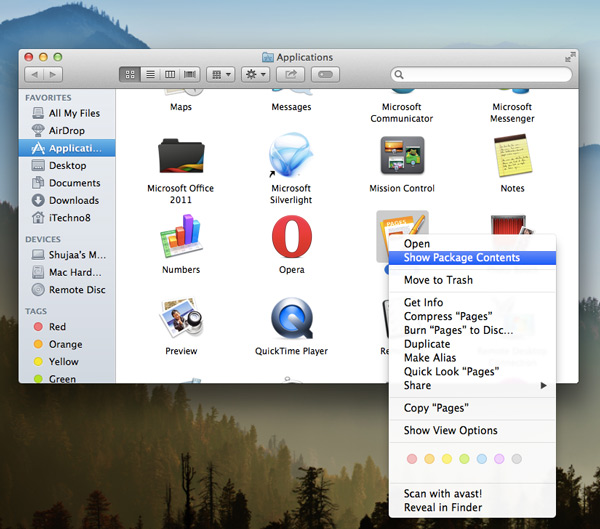Choose Copy "Pages"
600x529 pixels.
click(472, 408)
